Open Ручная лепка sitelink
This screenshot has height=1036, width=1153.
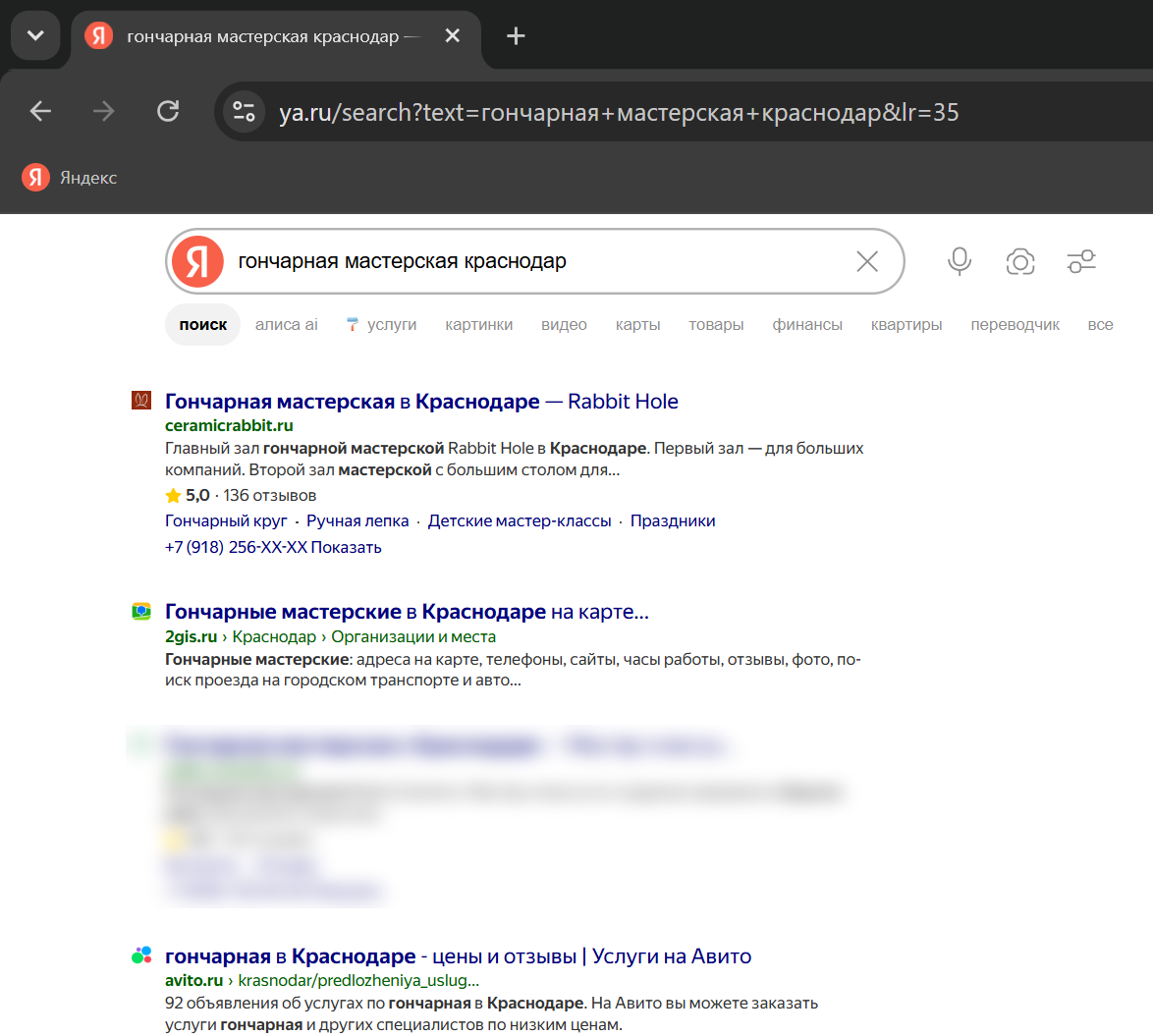[x=357, y=520]
